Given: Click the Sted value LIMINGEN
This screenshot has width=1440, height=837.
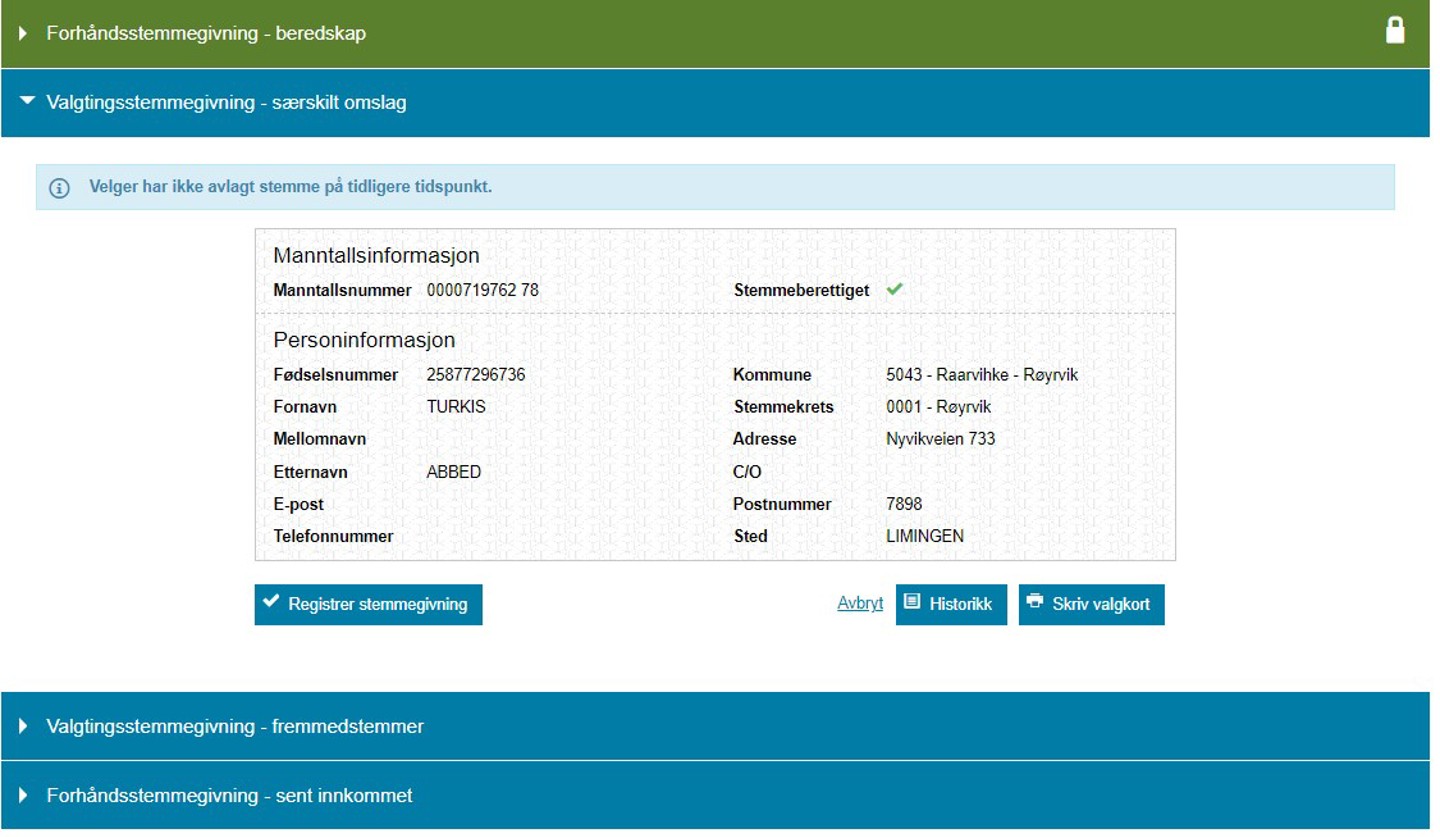Looking at the screenshot, I should tap(925, 536).
